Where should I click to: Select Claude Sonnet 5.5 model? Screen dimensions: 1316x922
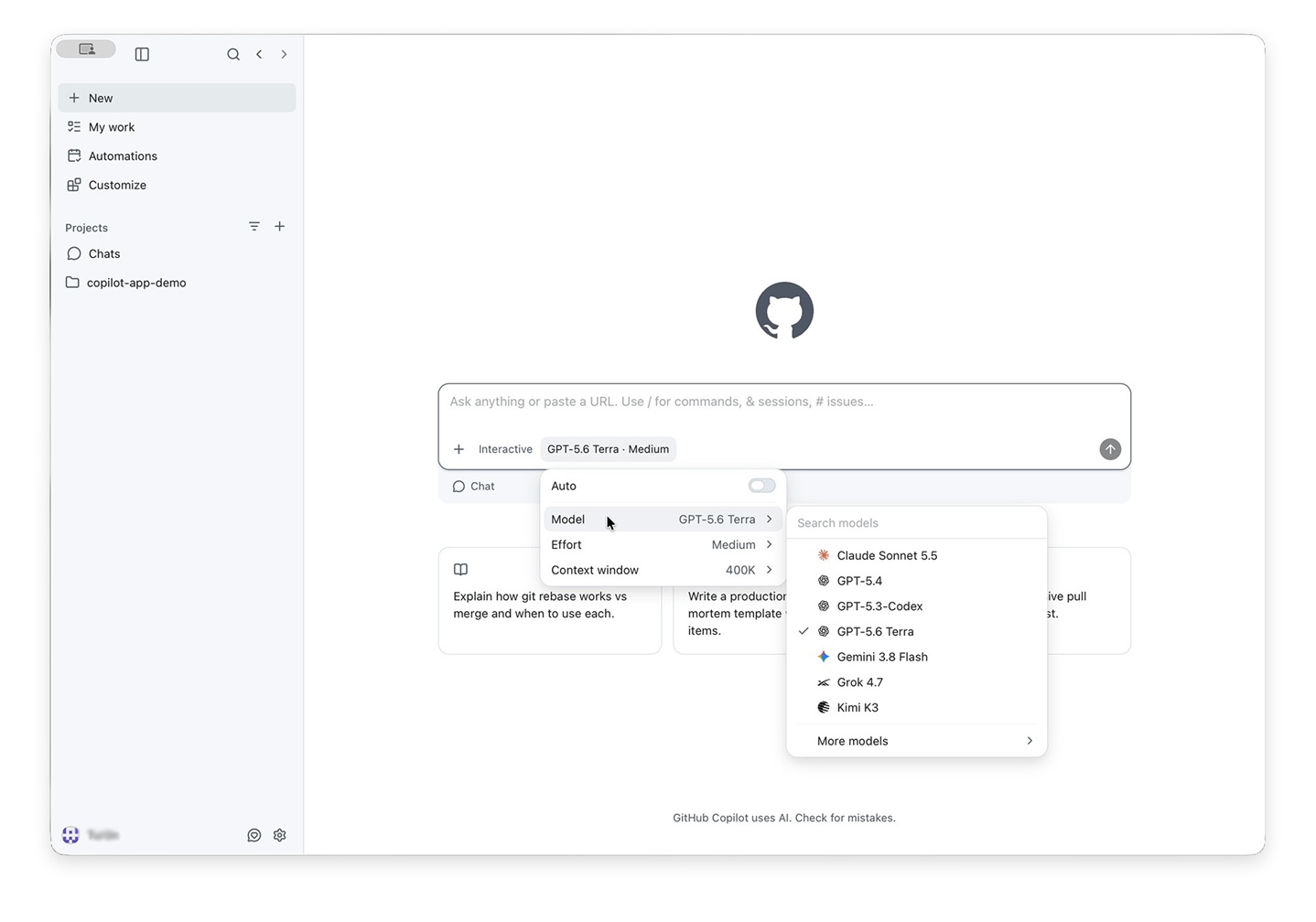[916, 555]
